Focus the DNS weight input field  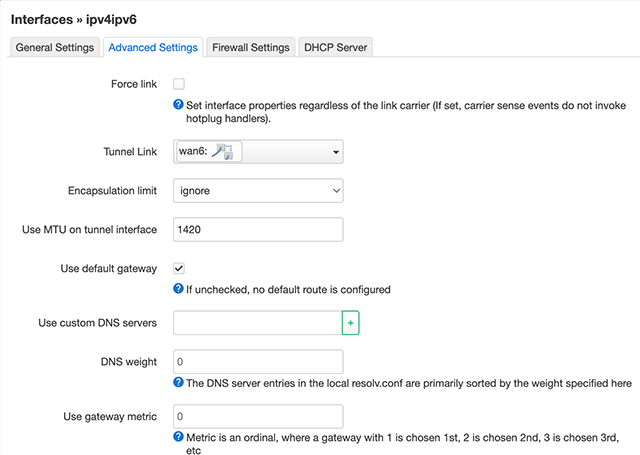[x=258, y=362]
